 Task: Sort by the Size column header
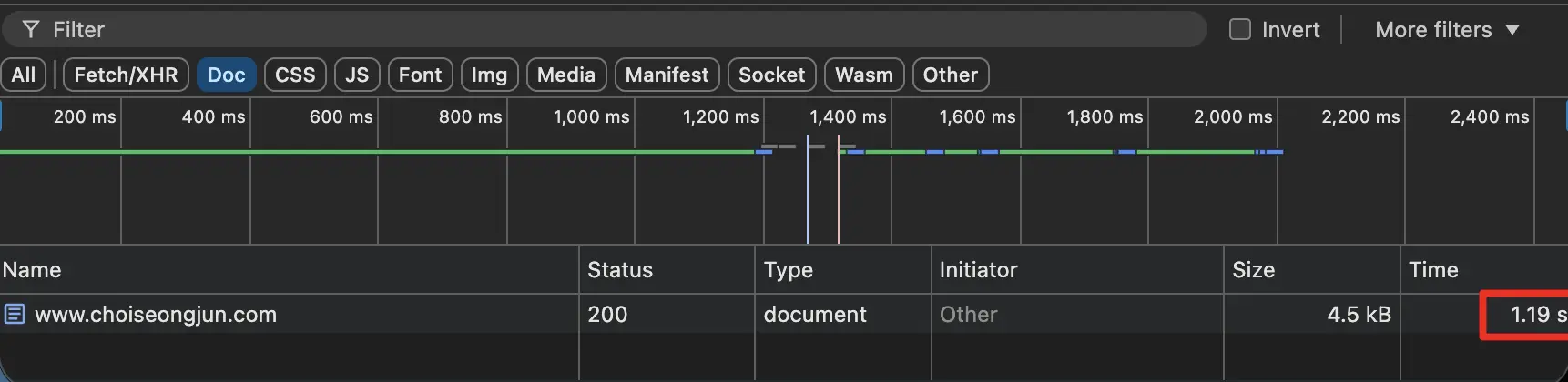(1253, 270)
